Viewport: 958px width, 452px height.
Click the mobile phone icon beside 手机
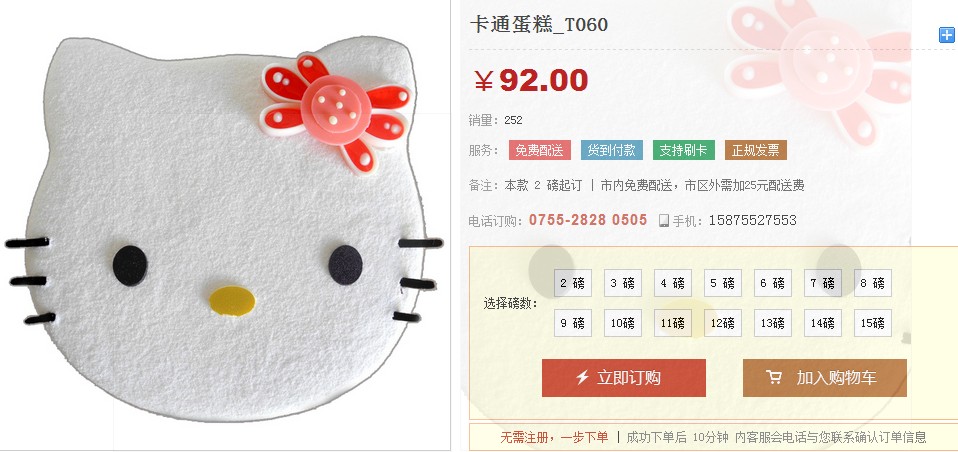(x=664, y=221)
